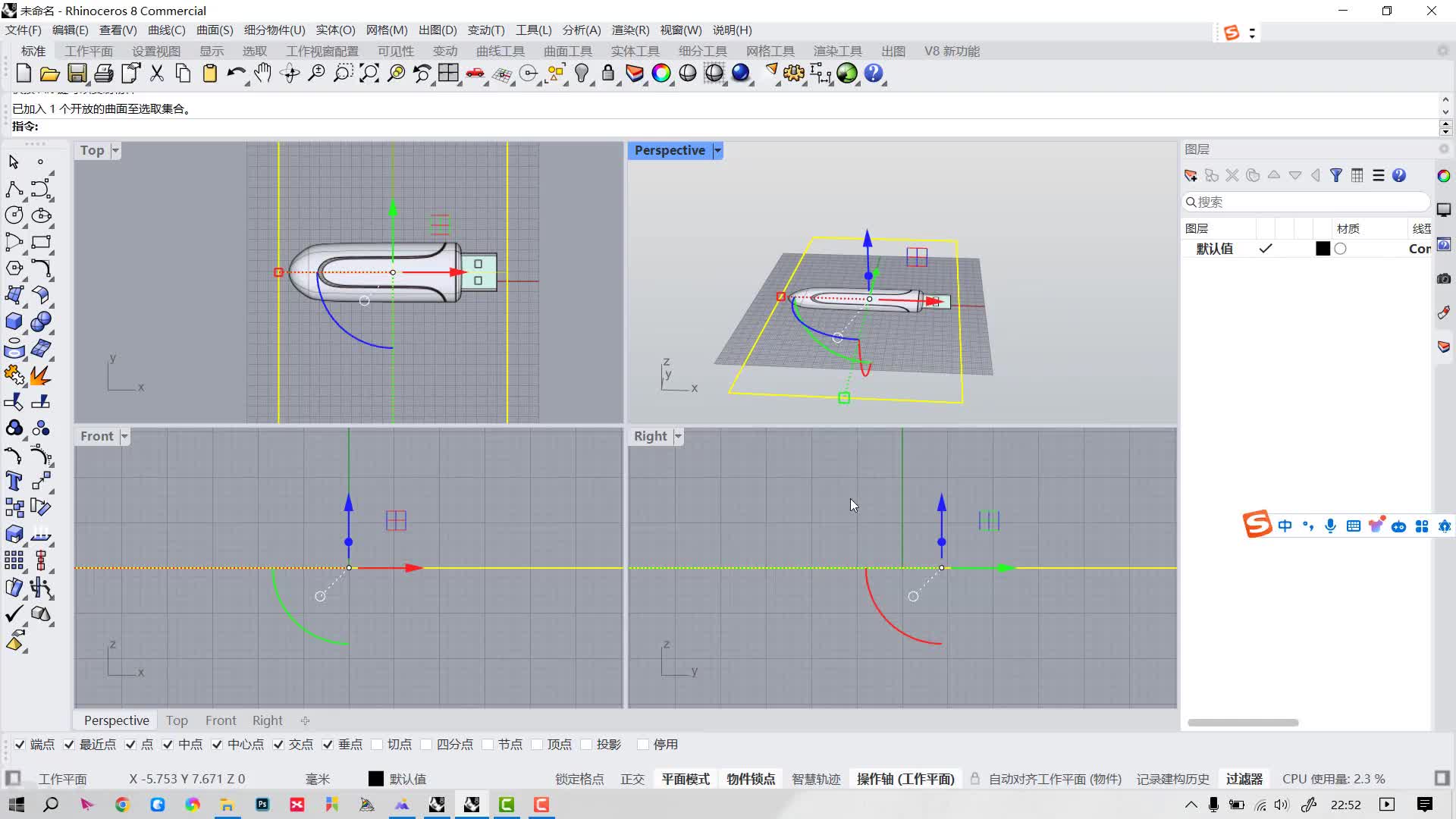Click the New file icon
1456x819 pixels.
[24, 73]
